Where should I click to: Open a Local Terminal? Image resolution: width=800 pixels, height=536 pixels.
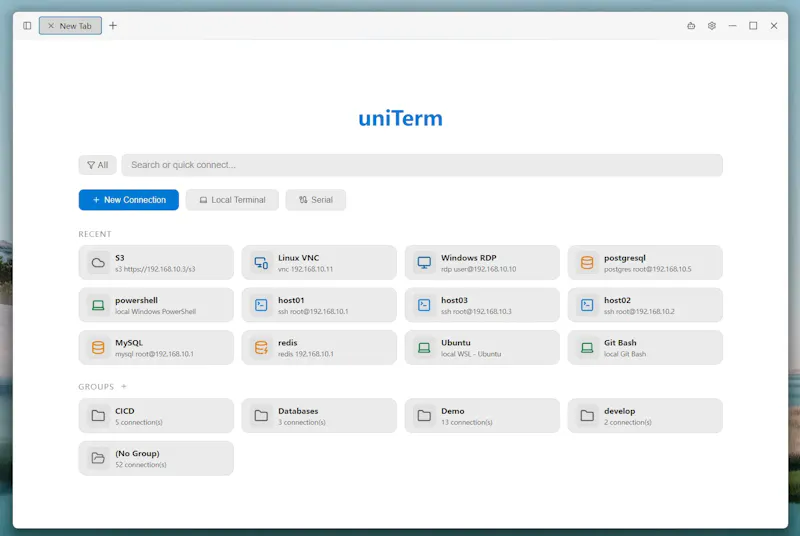pyautogui.click(x=232, y=200)
